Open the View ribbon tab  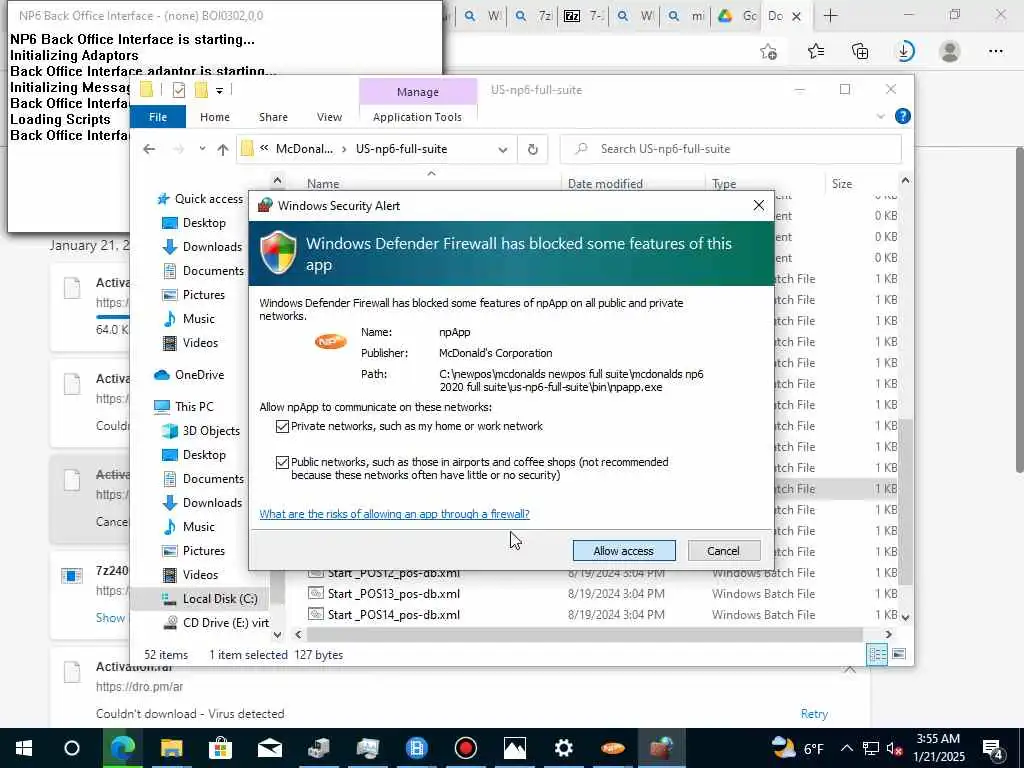pos(329,117)
